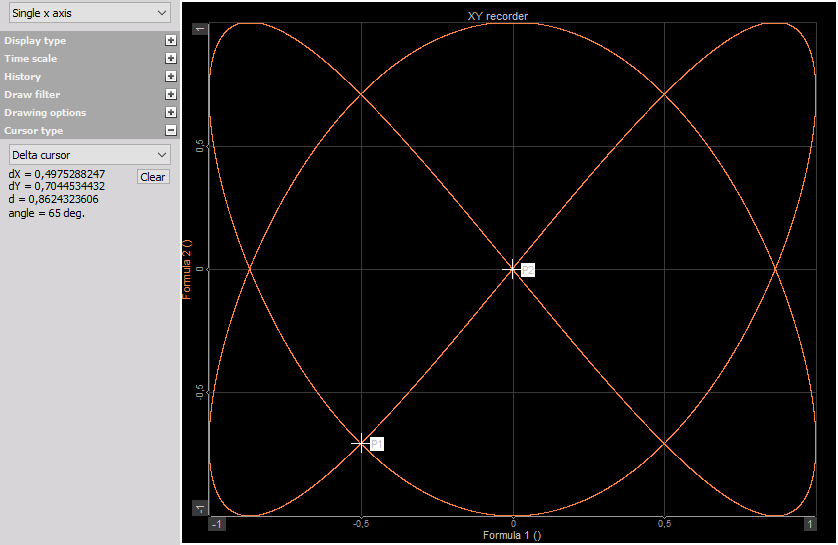Expand the Drawing options section
The height and width of the screenshot is (545, 838).
(x=170, y=113)
